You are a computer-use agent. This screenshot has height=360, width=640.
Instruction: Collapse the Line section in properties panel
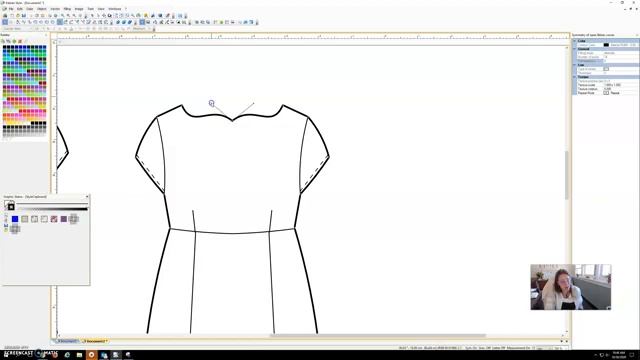[x=575, y=65]
